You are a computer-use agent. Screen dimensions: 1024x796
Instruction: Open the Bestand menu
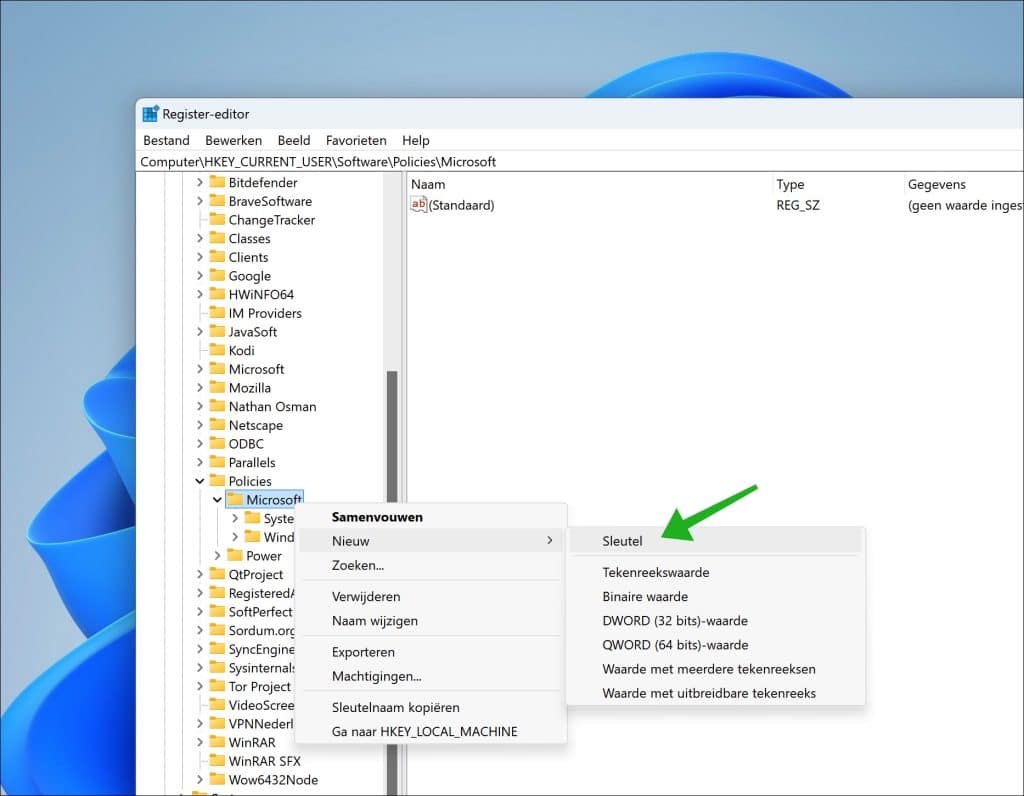167,140
